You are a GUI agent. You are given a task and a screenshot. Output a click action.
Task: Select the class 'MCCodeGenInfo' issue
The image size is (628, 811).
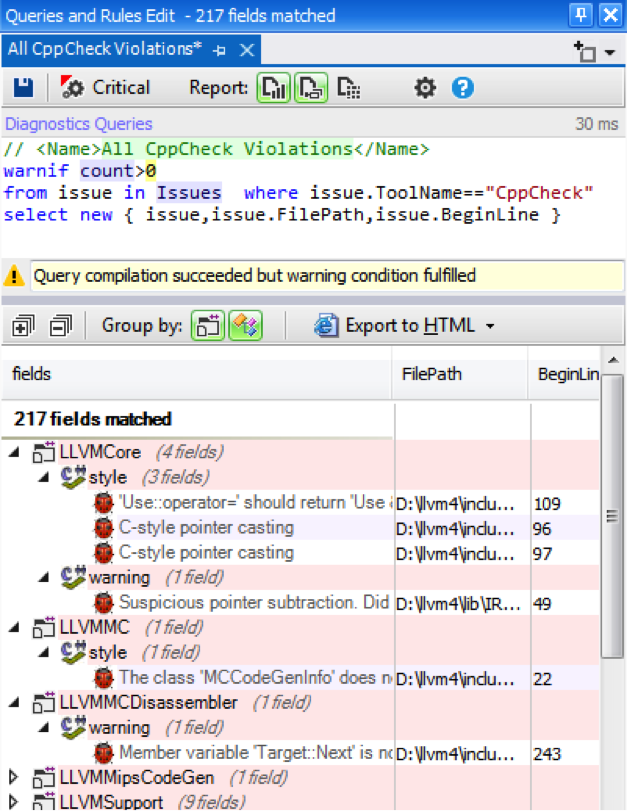click(255, 678)
